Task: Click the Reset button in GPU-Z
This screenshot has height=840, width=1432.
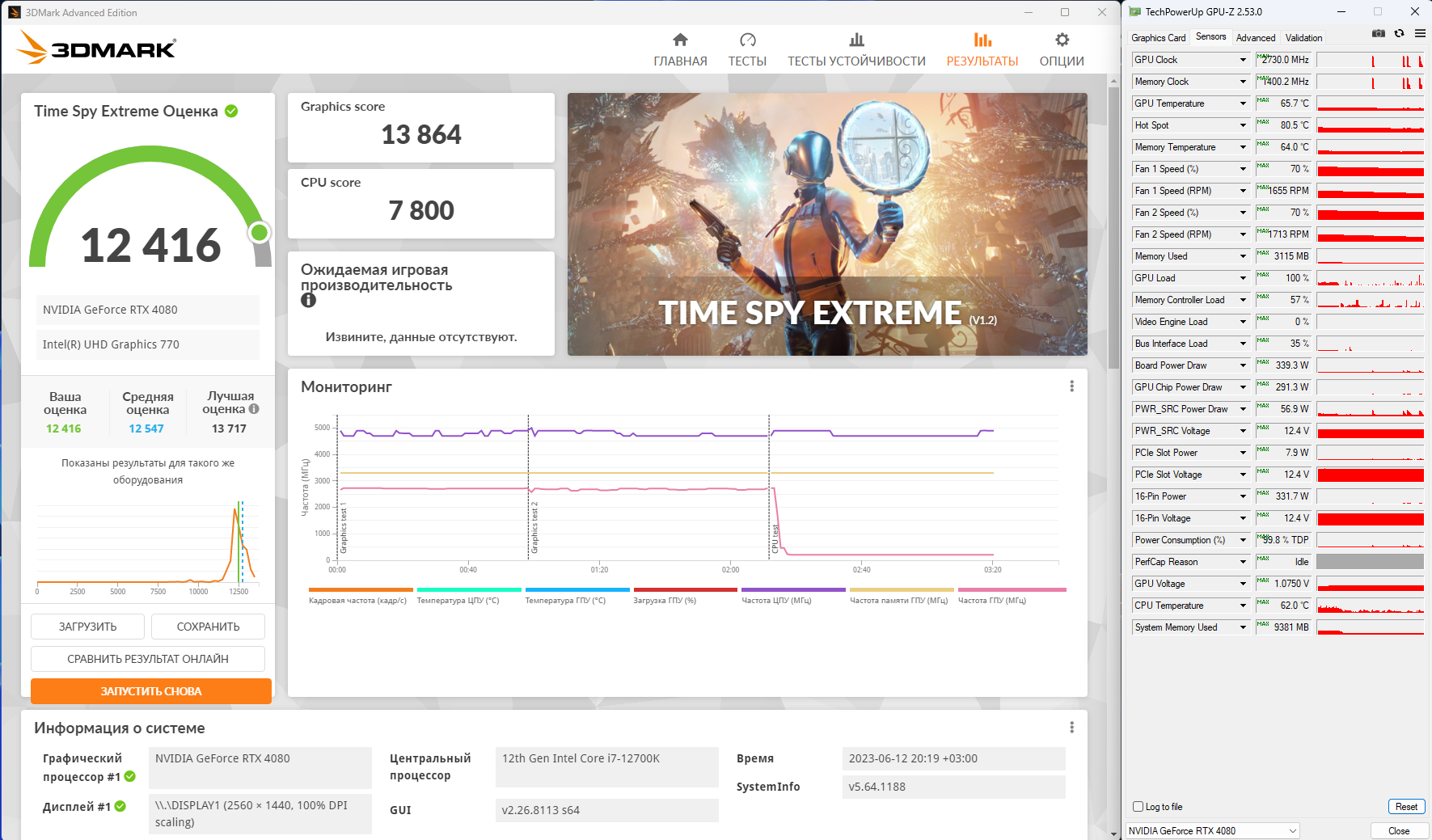Action: [1406, 806]
